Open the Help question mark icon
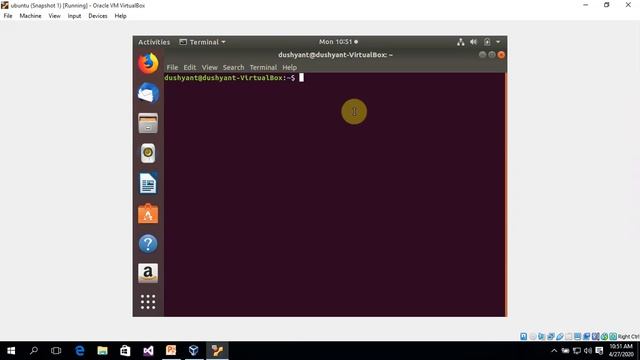 click(x=148, y=244)
